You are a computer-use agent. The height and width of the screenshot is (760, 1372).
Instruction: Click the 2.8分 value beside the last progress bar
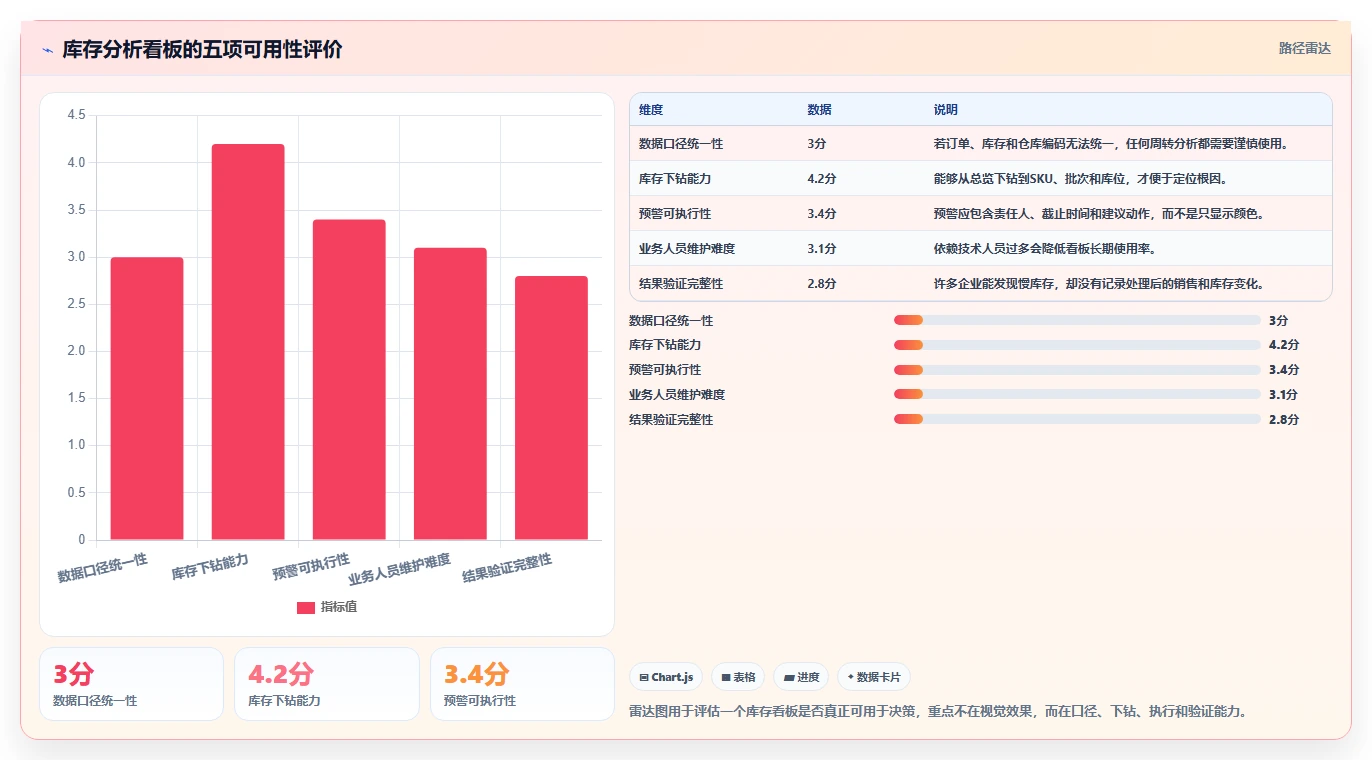pos(1284,420)
